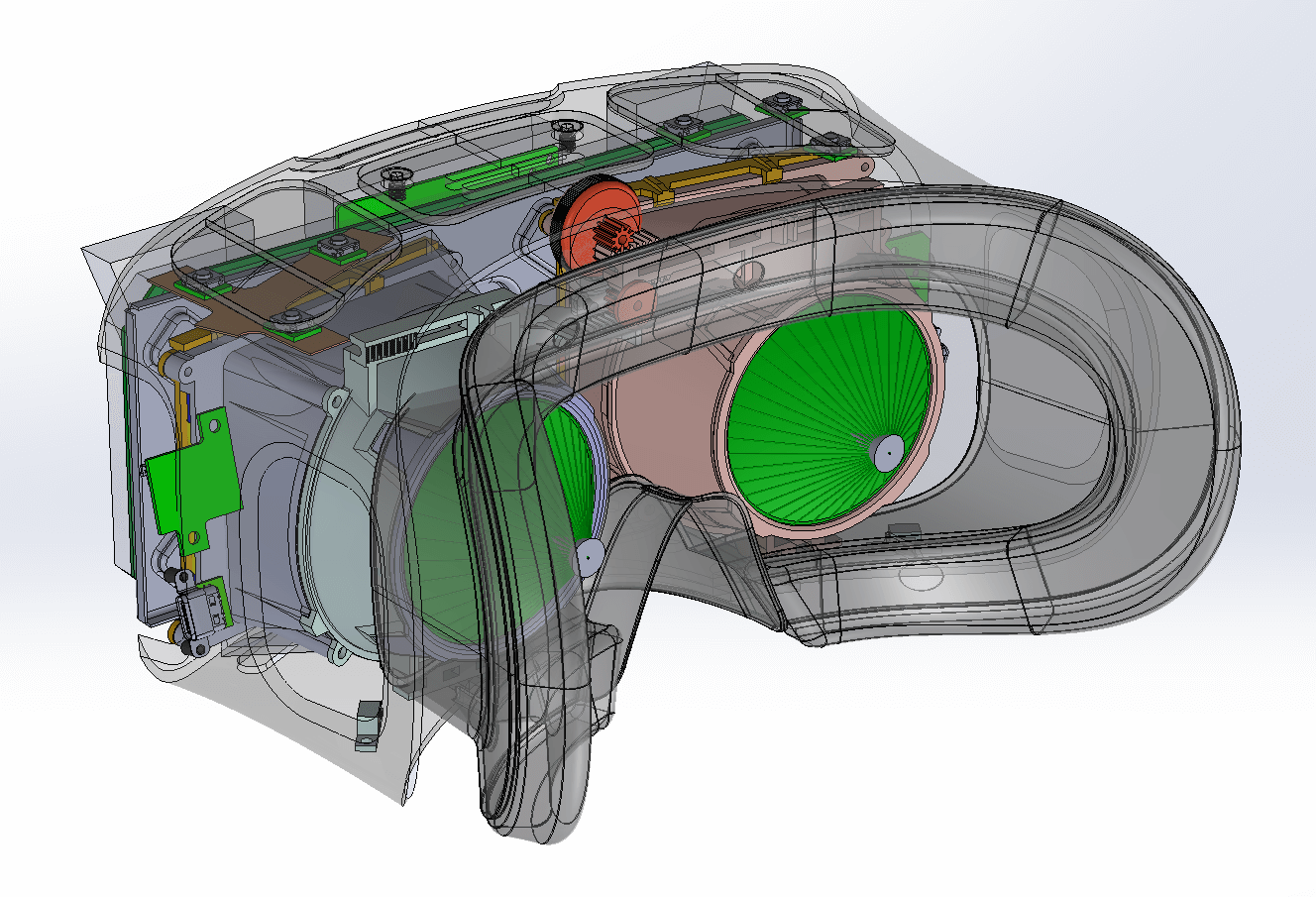Click white center dot of right lens
Screen dimensions: 1316x897
coord(887,452)
